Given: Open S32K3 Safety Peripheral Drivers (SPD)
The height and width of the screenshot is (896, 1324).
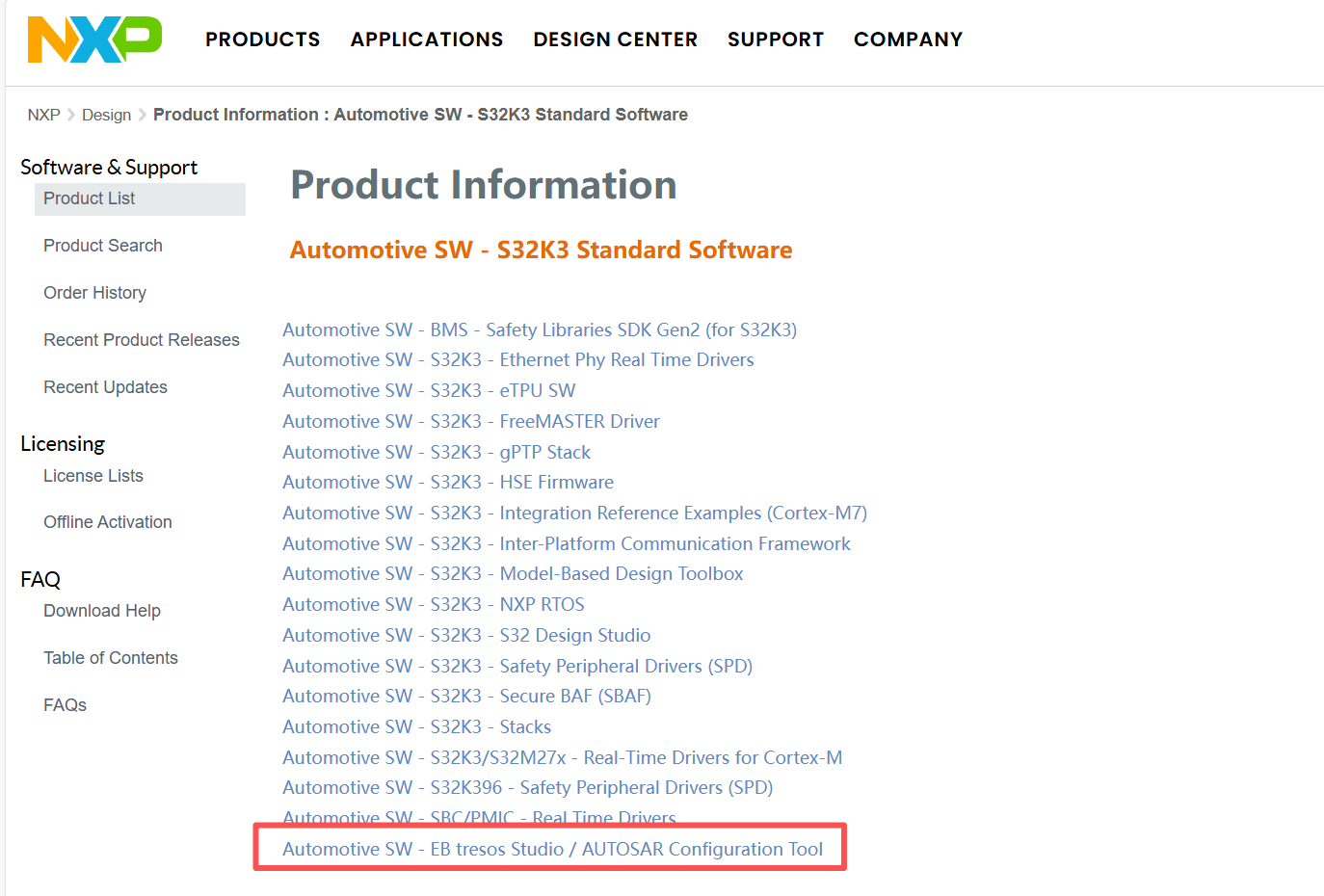Looking at the screenshot, I should point(517,666).
